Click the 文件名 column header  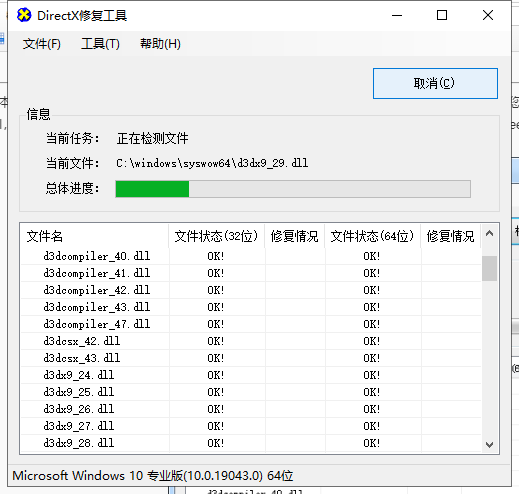point(94,236)
